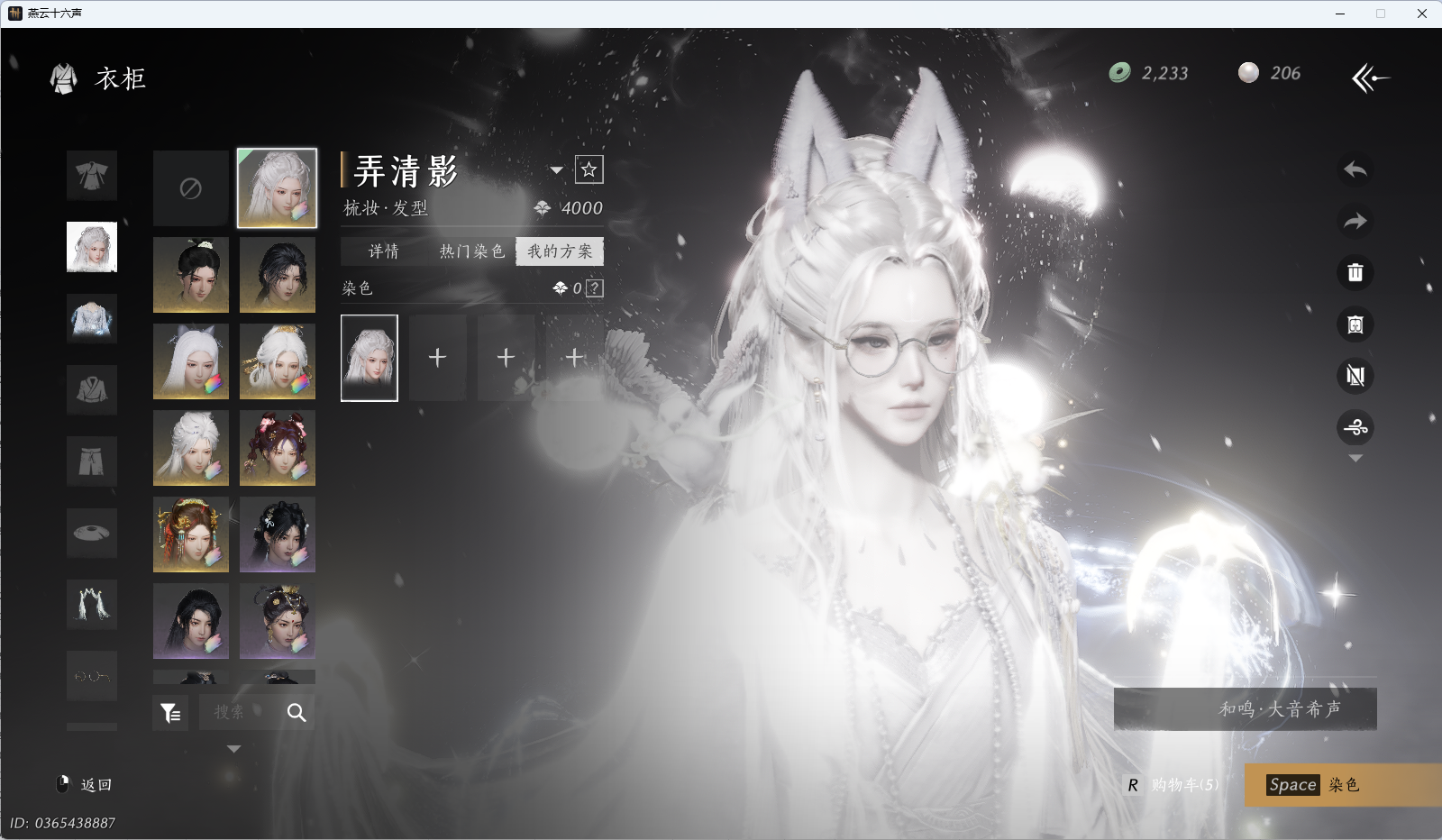Viewport: 1442px width, 840px height.
Task: Click the 返回 button at bottom left
Action: pos(87,785)
